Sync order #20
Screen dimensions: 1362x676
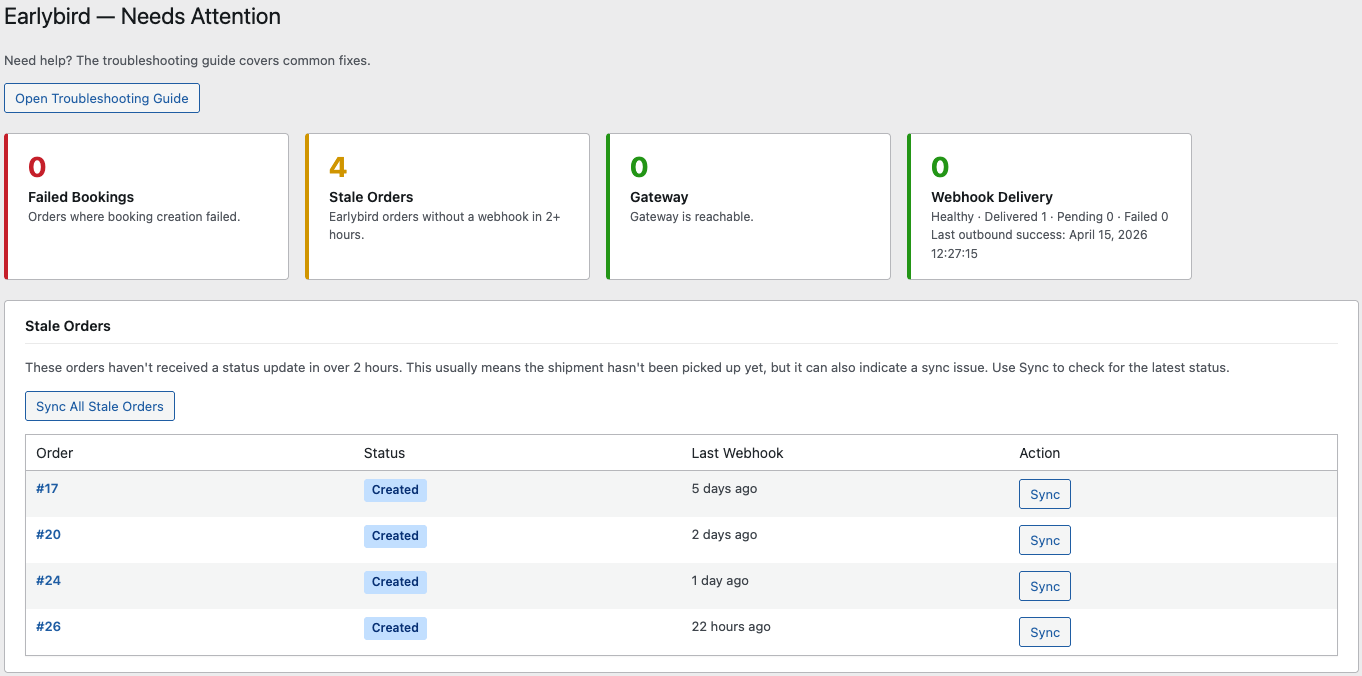pos(1045,540)
